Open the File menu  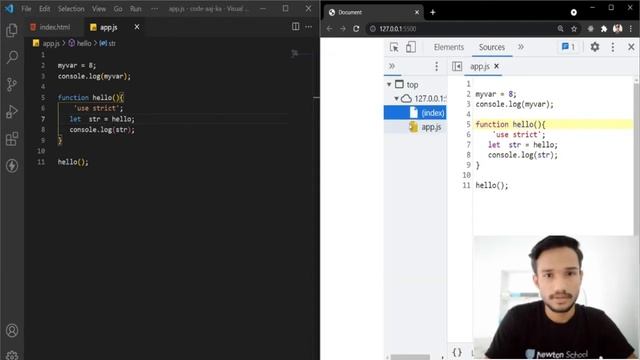pyautogui.click(x=26, y=9)
